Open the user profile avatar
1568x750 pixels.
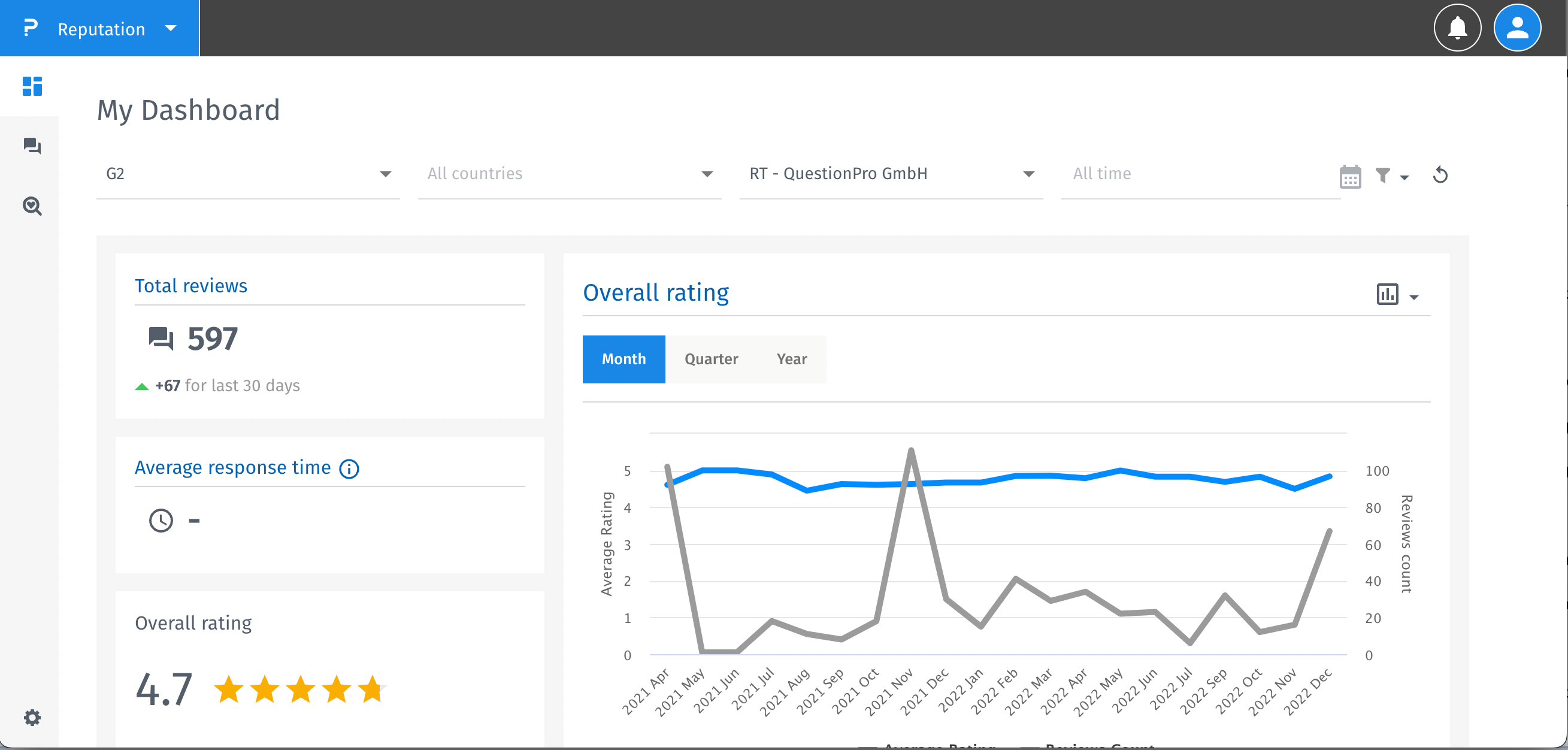pyautogui.click(x=1517, y=28)
